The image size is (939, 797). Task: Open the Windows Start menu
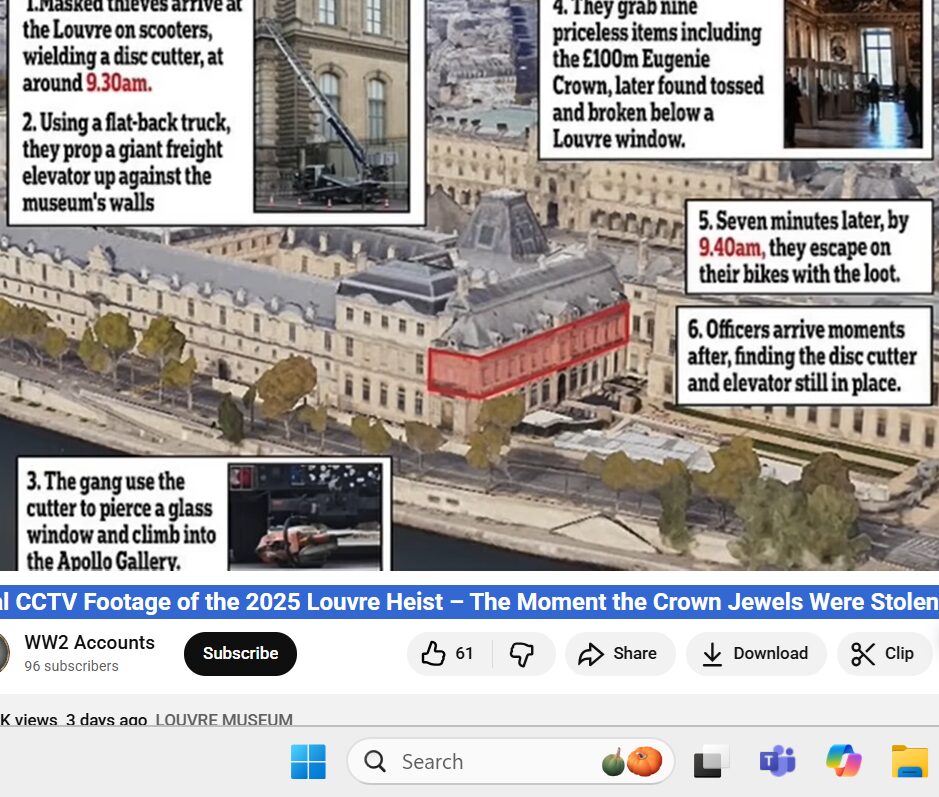click(x=308, y=762)
